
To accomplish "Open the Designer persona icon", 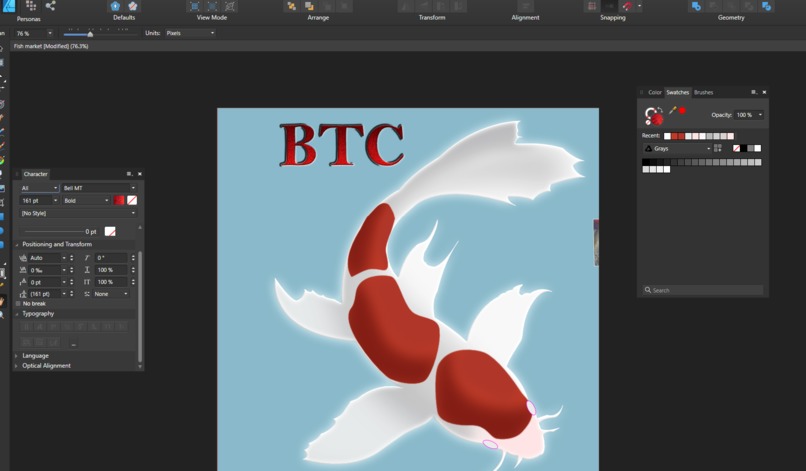I will click(x=9, y=6).
